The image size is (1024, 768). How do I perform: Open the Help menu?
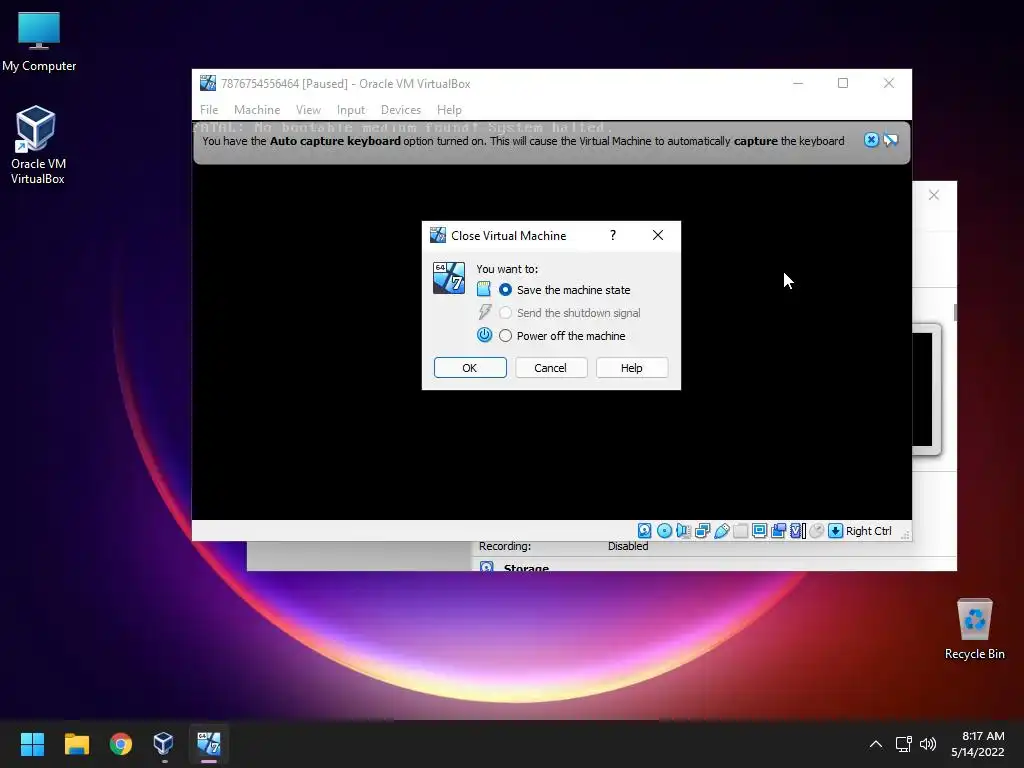(449, 110)
